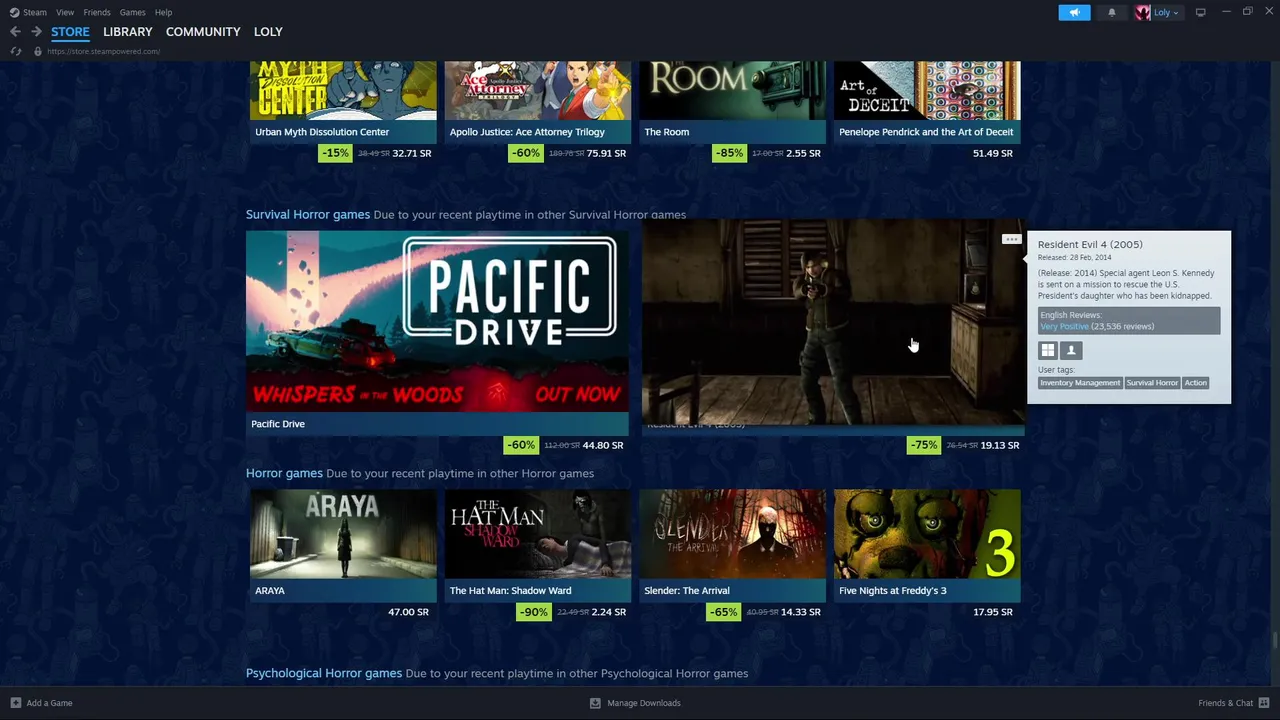Click the ARAYA title text
The height and width of the screenshot is (720, 1280).
270,591
